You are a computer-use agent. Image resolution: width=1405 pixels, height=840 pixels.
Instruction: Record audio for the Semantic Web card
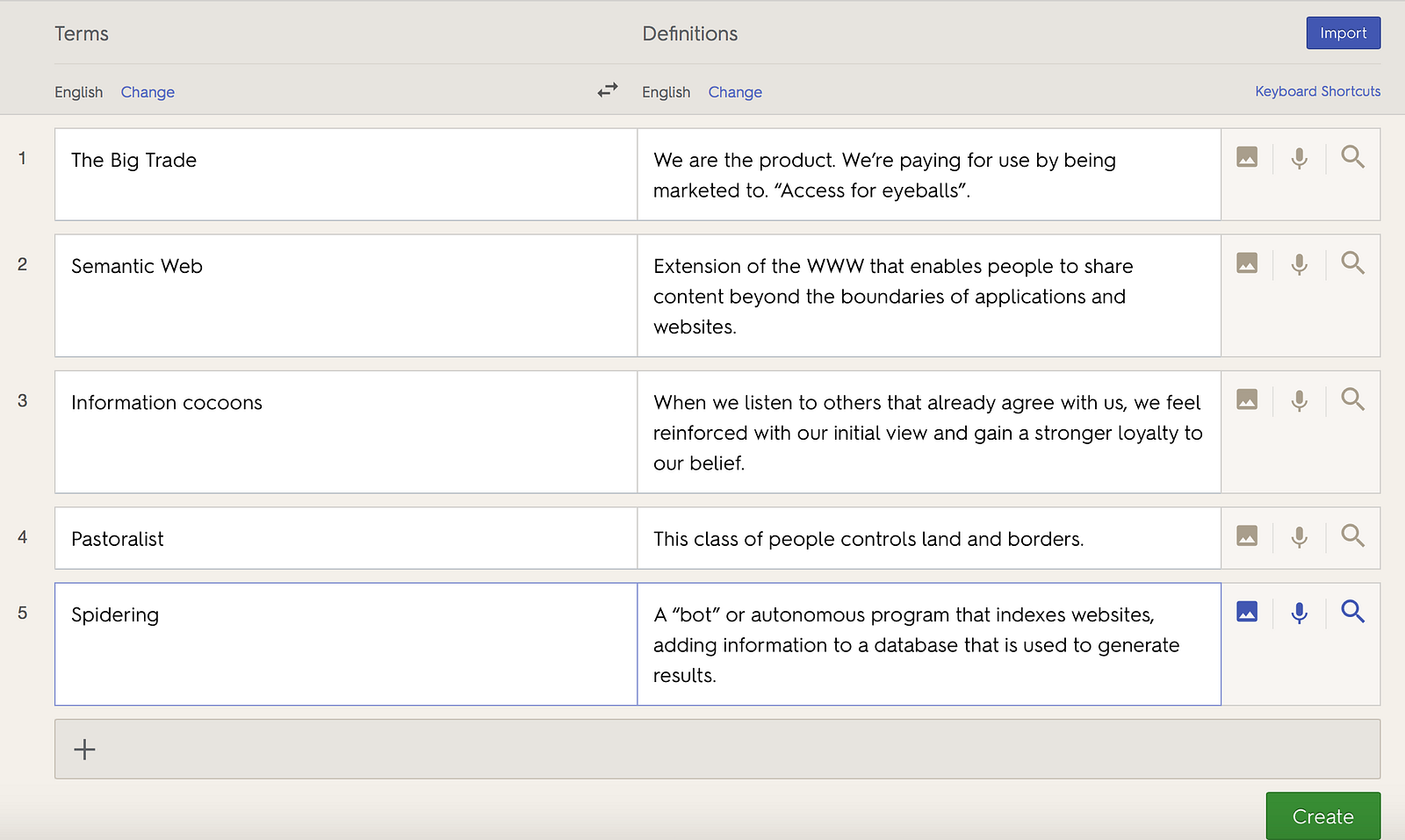(x=1300, y=263)
